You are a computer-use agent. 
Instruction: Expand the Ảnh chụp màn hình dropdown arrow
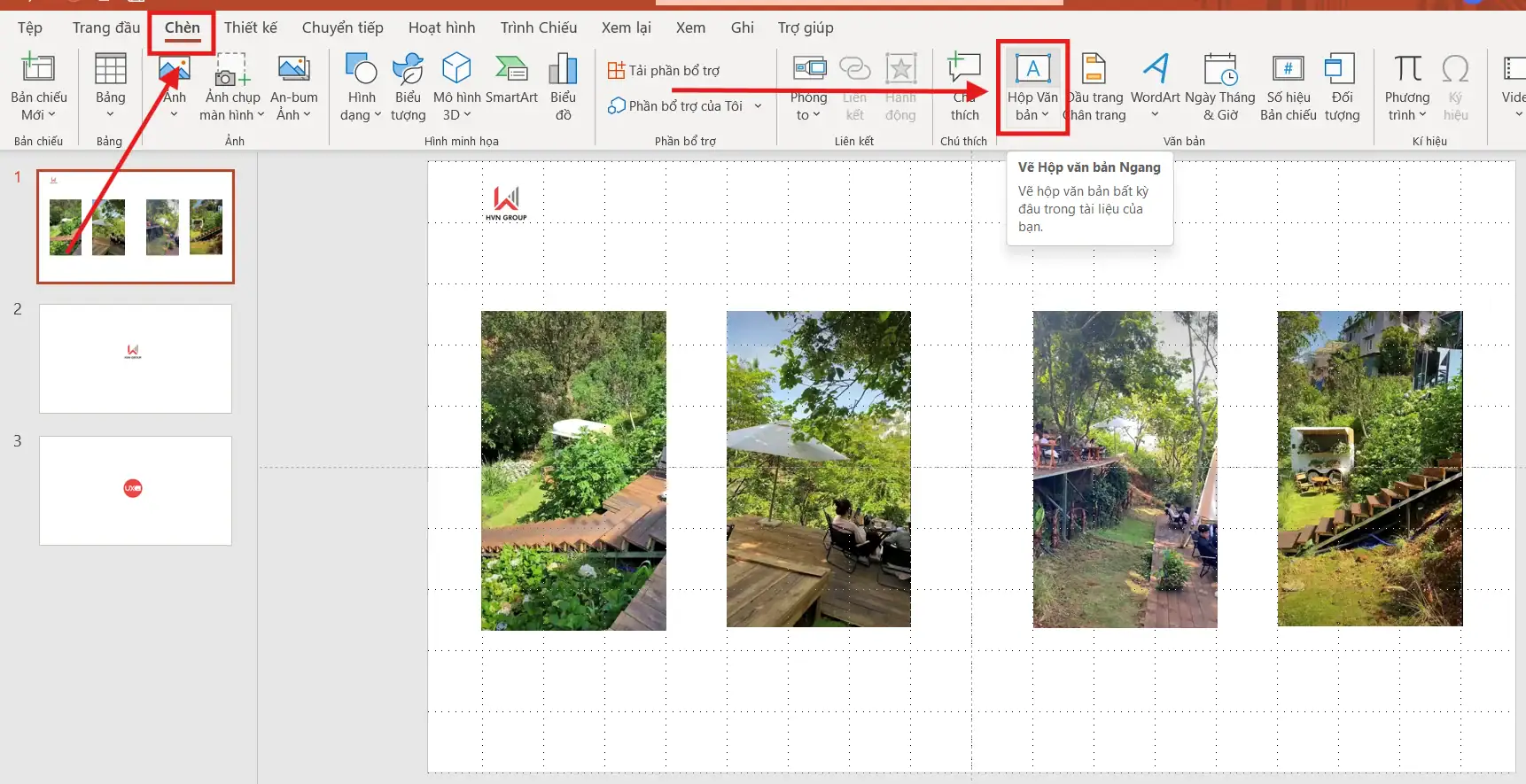(x=261, y=114)
